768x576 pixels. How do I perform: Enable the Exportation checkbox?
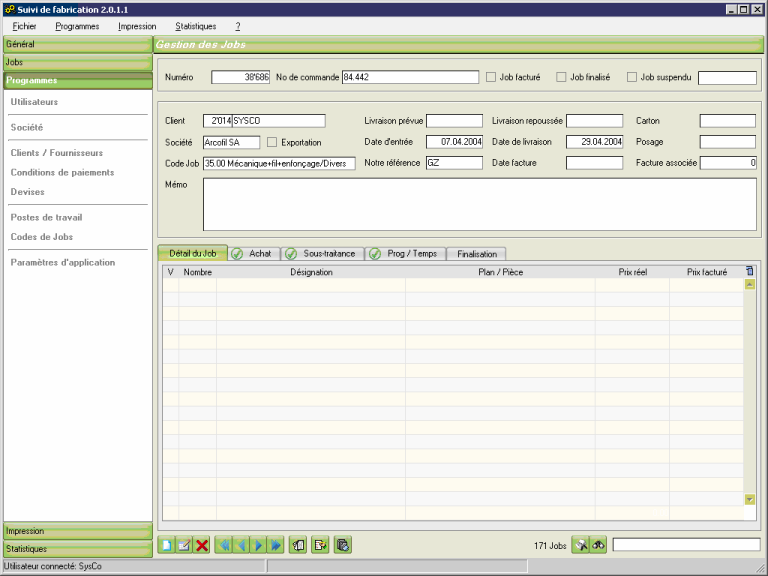click(272, 142)
